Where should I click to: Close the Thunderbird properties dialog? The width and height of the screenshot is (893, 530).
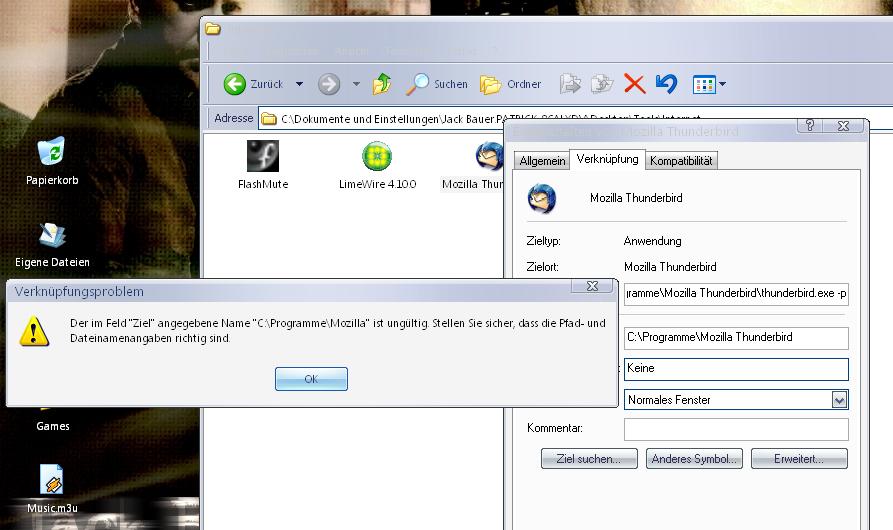(843, 126)
